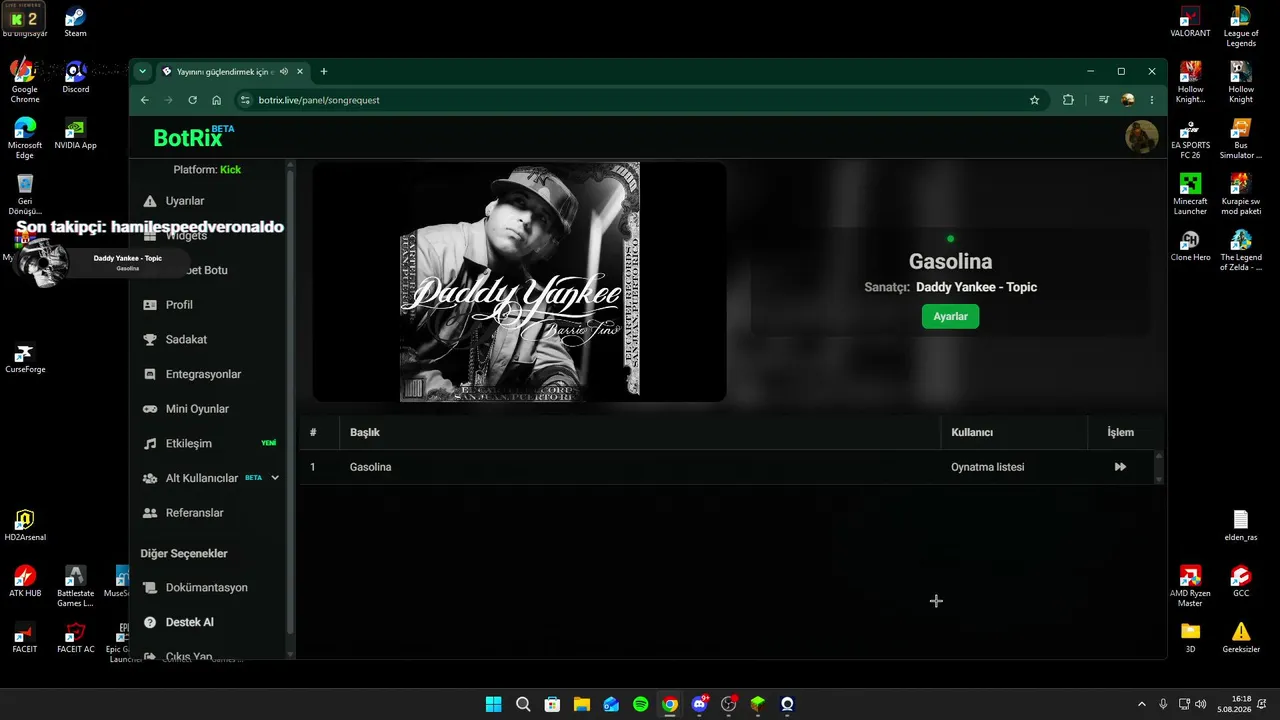Show hidden system tray icons
Image resolution: width=1280 pixels, height=720 pixels.
pyautogui.click(x=1142, y=704)
